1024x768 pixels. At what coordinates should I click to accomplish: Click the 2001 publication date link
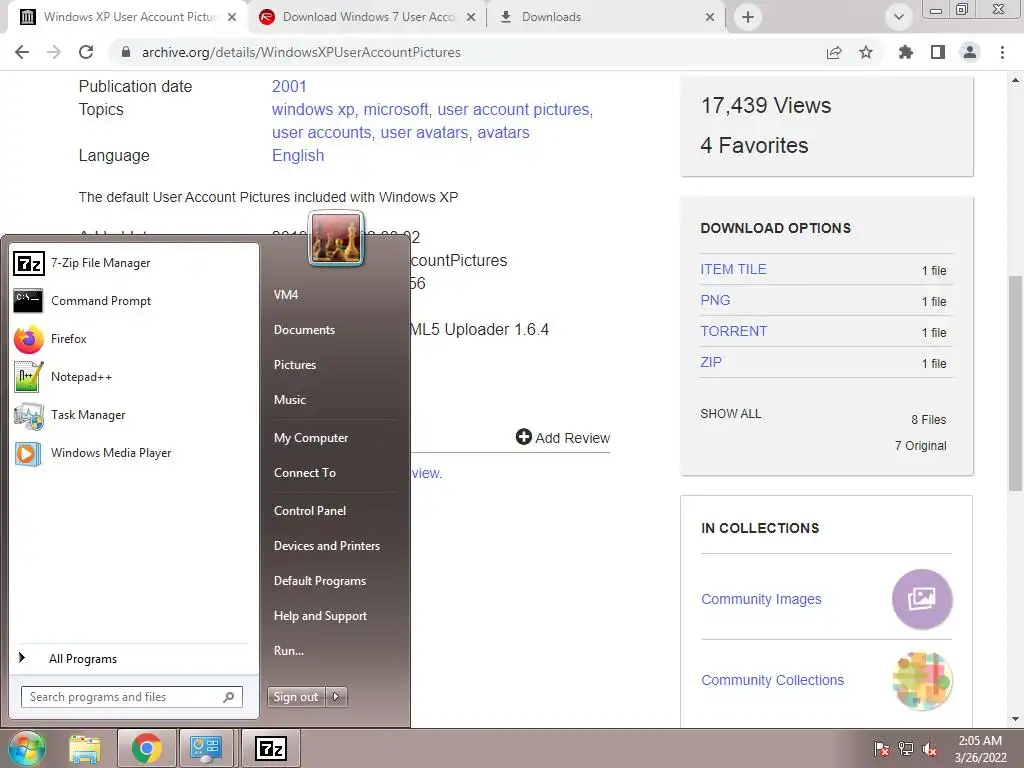[289, 86]
